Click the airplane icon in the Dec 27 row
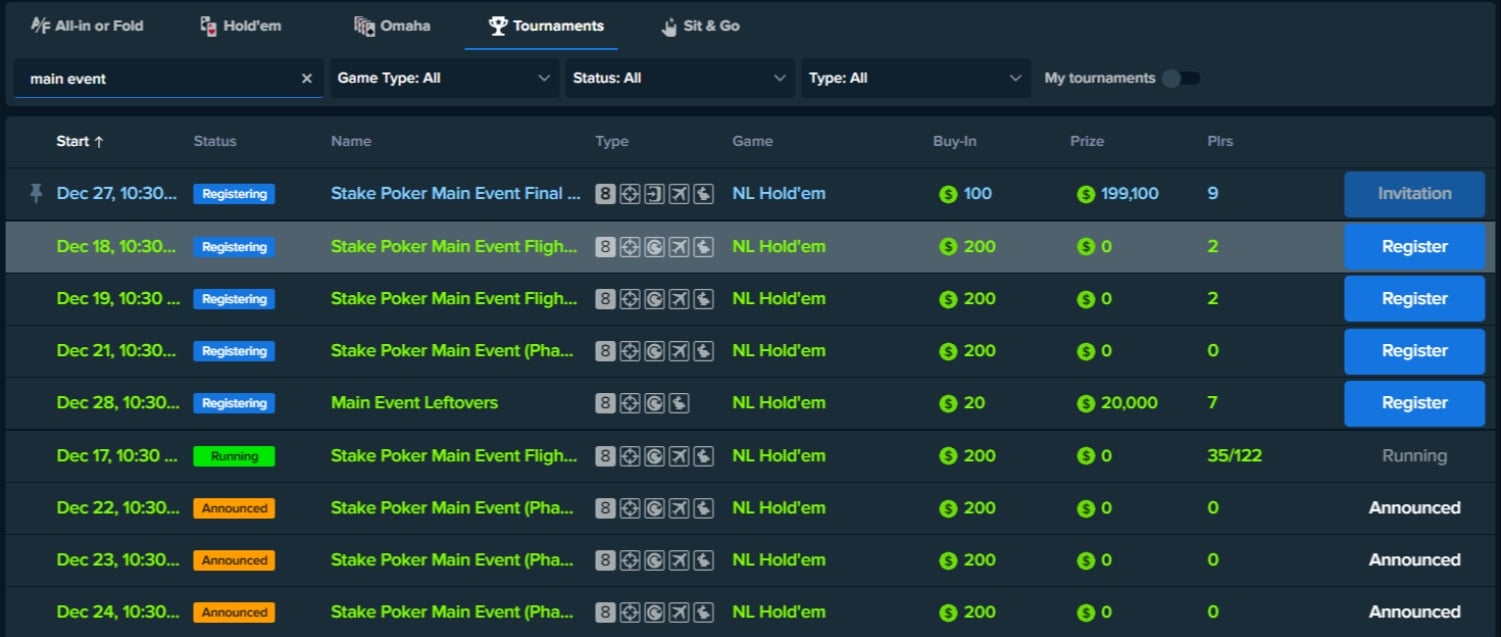Viewport: 1501px width, 637px height. pyautogui.click(x=679, y=194)
